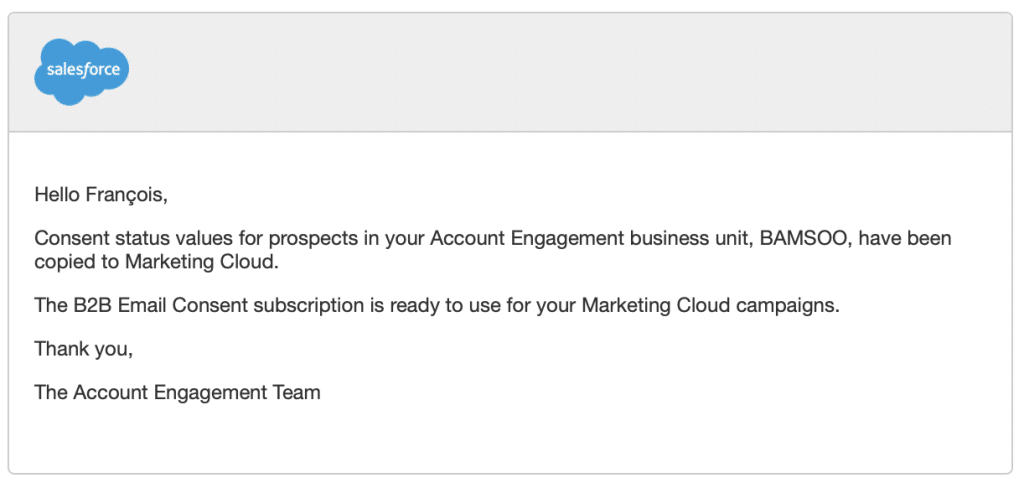
Task: Click the Salesforce cloud logo
Action: 82,70
